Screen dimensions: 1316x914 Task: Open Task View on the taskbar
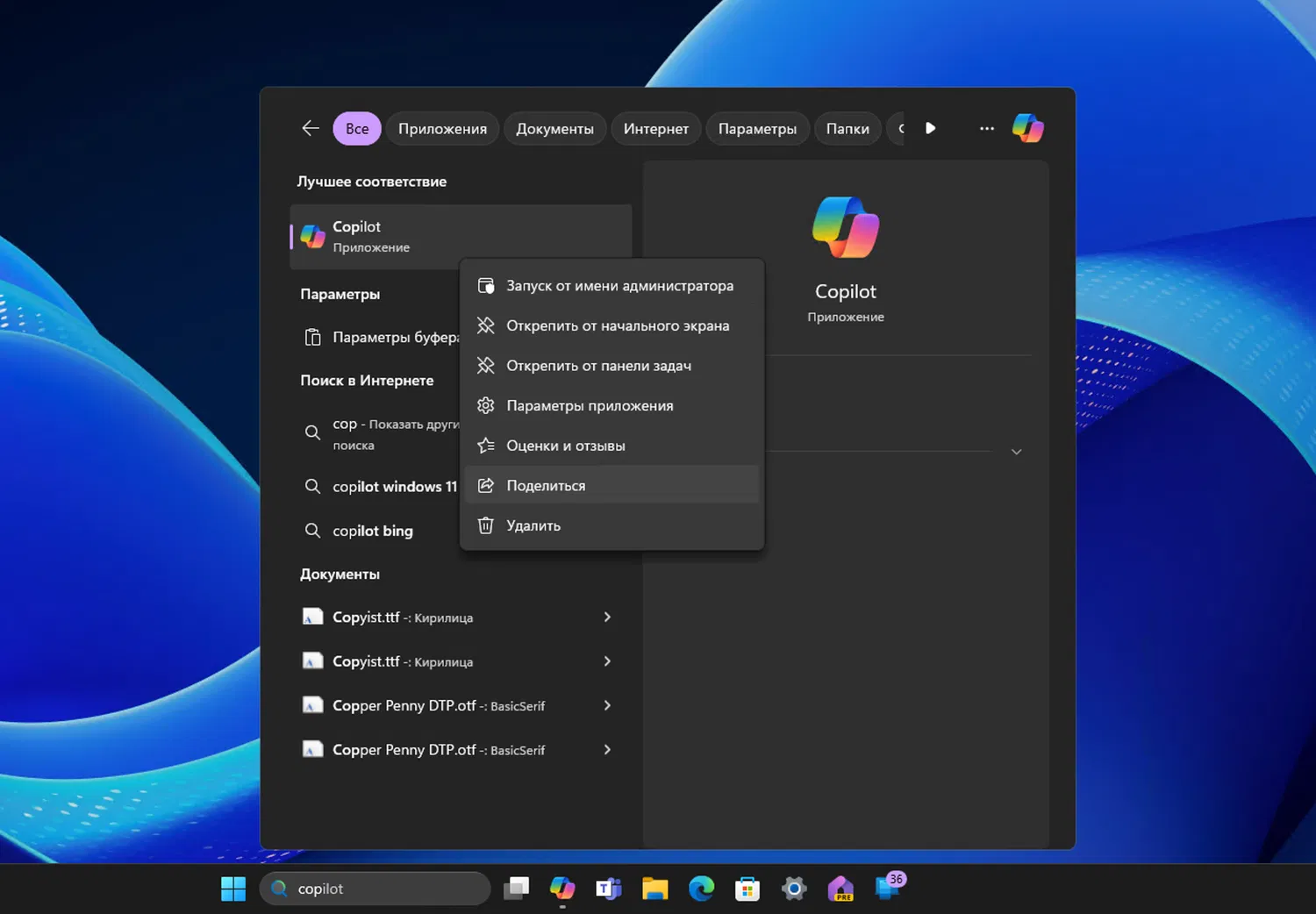pyautogui.click(x=516, y=889)
